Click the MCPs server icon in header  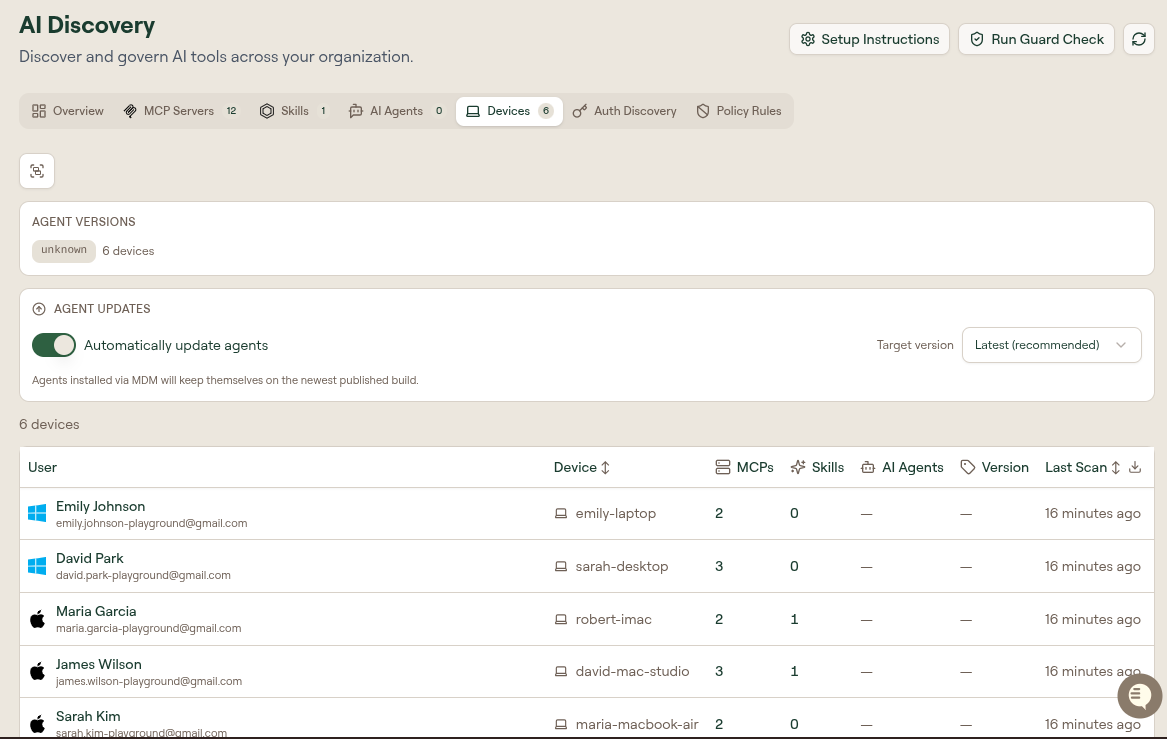coord(723,467)
